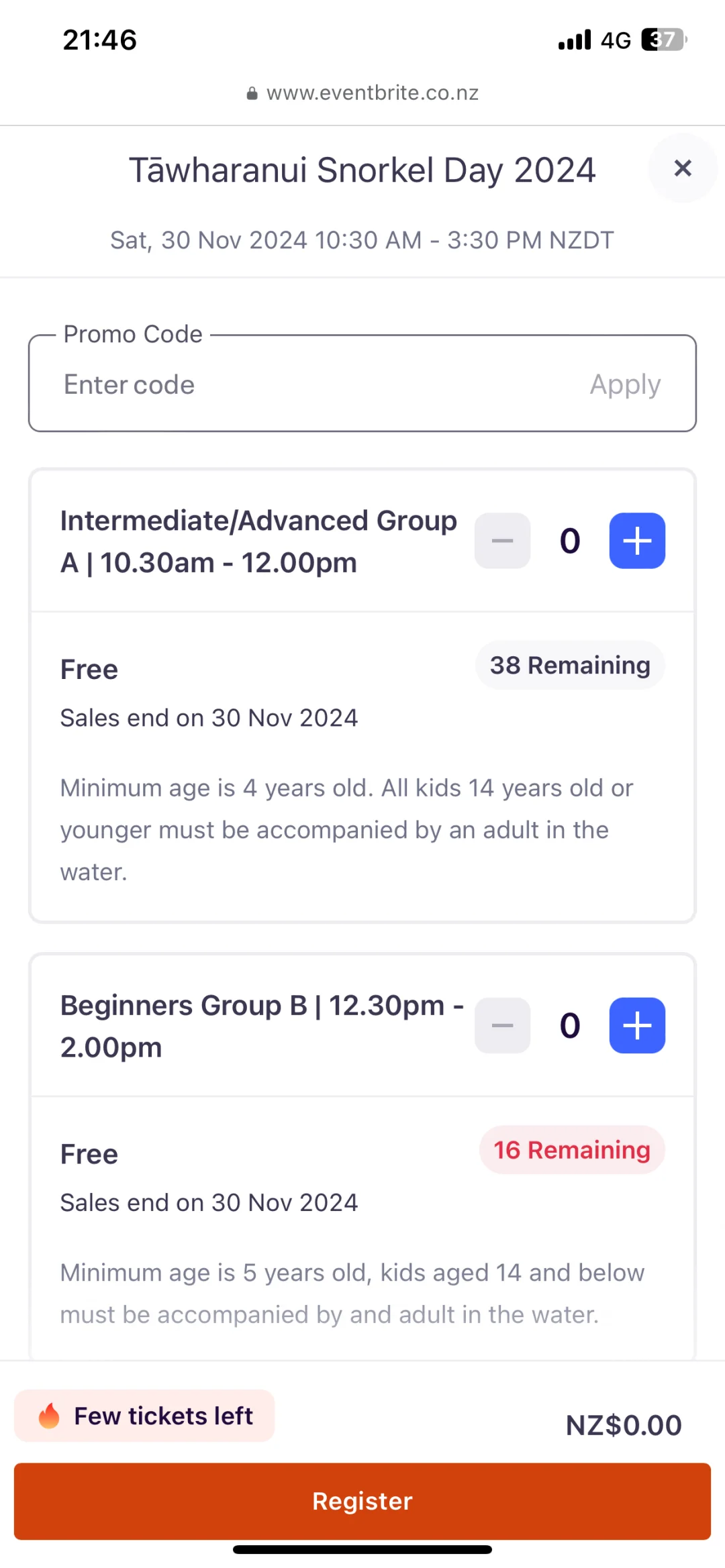The width and height of the screenshot is (725, 1568).
Task: Decrease Beginners Group B ticket count
Action: point(502,1025)
